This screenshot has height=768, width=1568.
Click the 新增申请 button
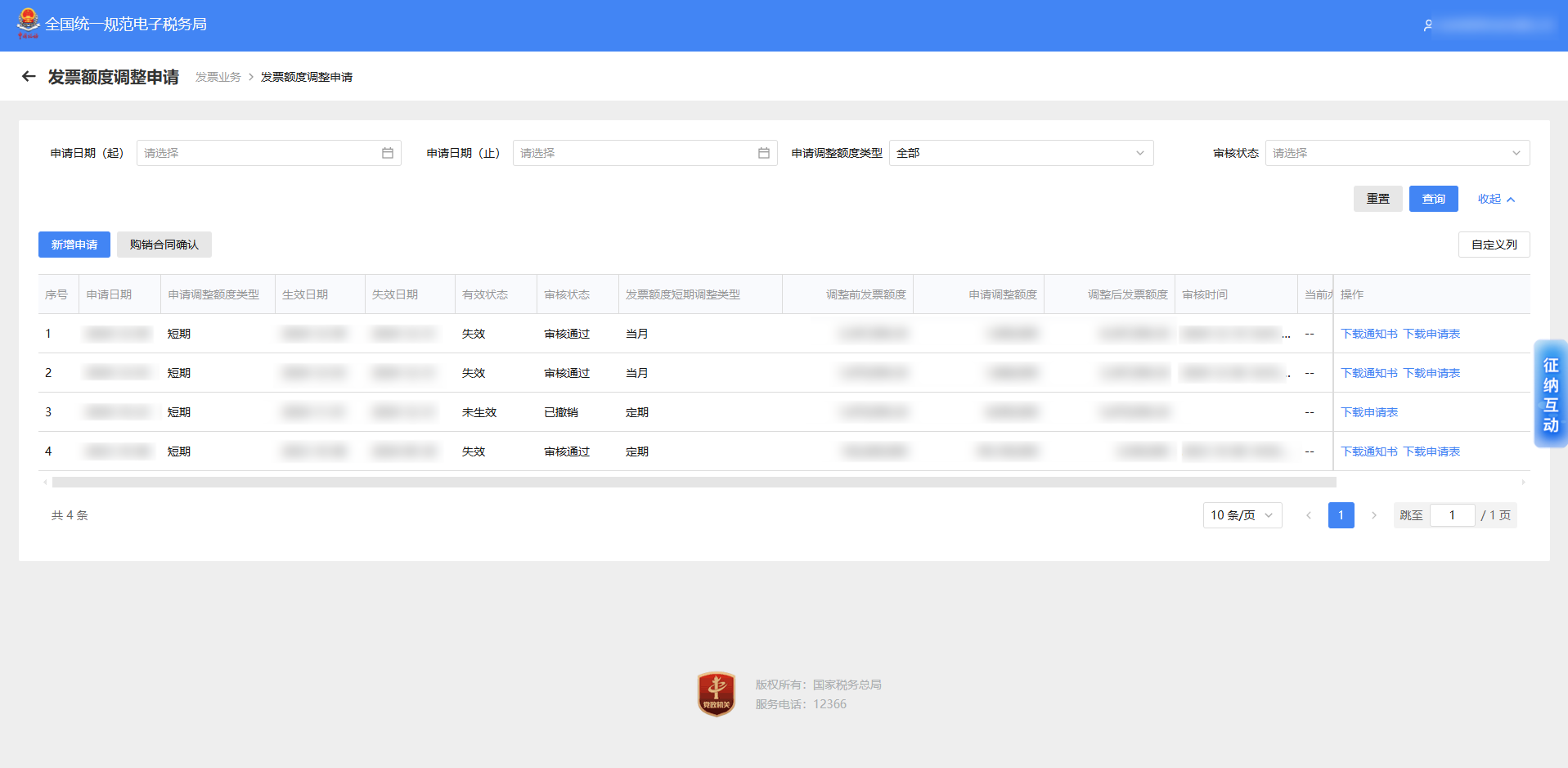(x=74, y=245)
